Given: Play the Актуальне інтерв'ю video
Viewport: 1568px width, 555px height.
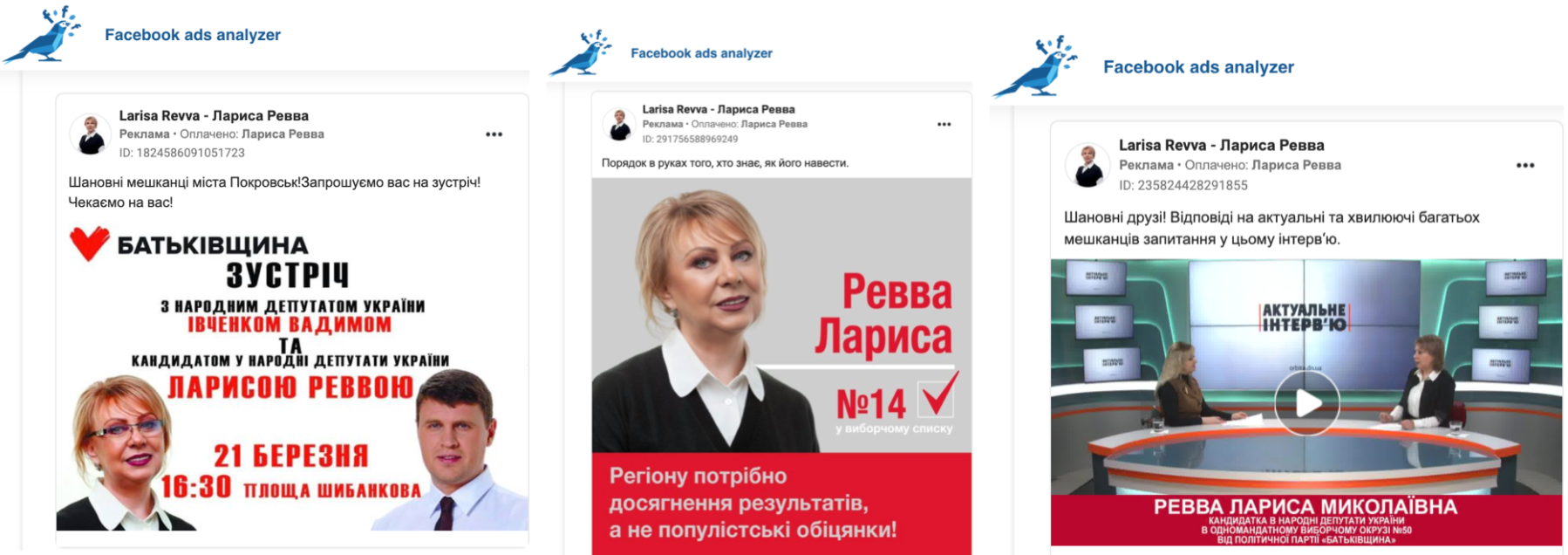Looking at the screenshot, I should click(1306, 403).
